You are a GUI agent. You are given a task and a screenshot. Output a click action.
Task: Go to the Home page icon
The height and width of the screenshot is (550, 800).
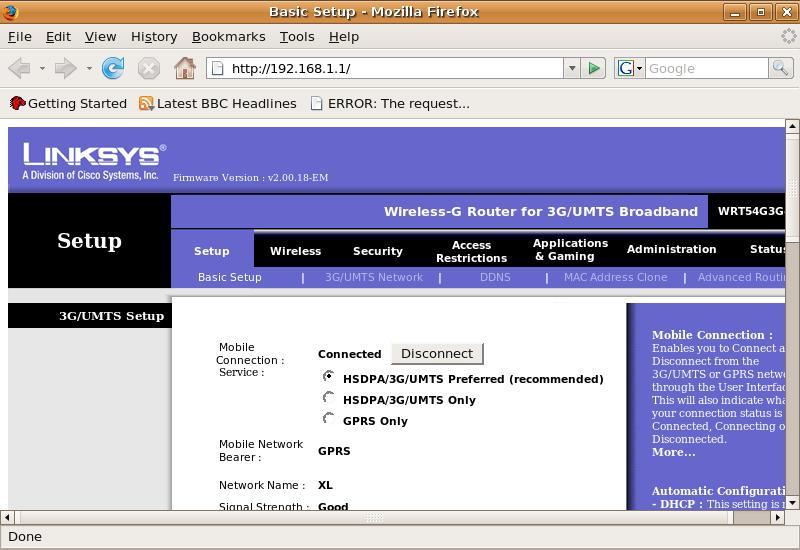(184, 68)
